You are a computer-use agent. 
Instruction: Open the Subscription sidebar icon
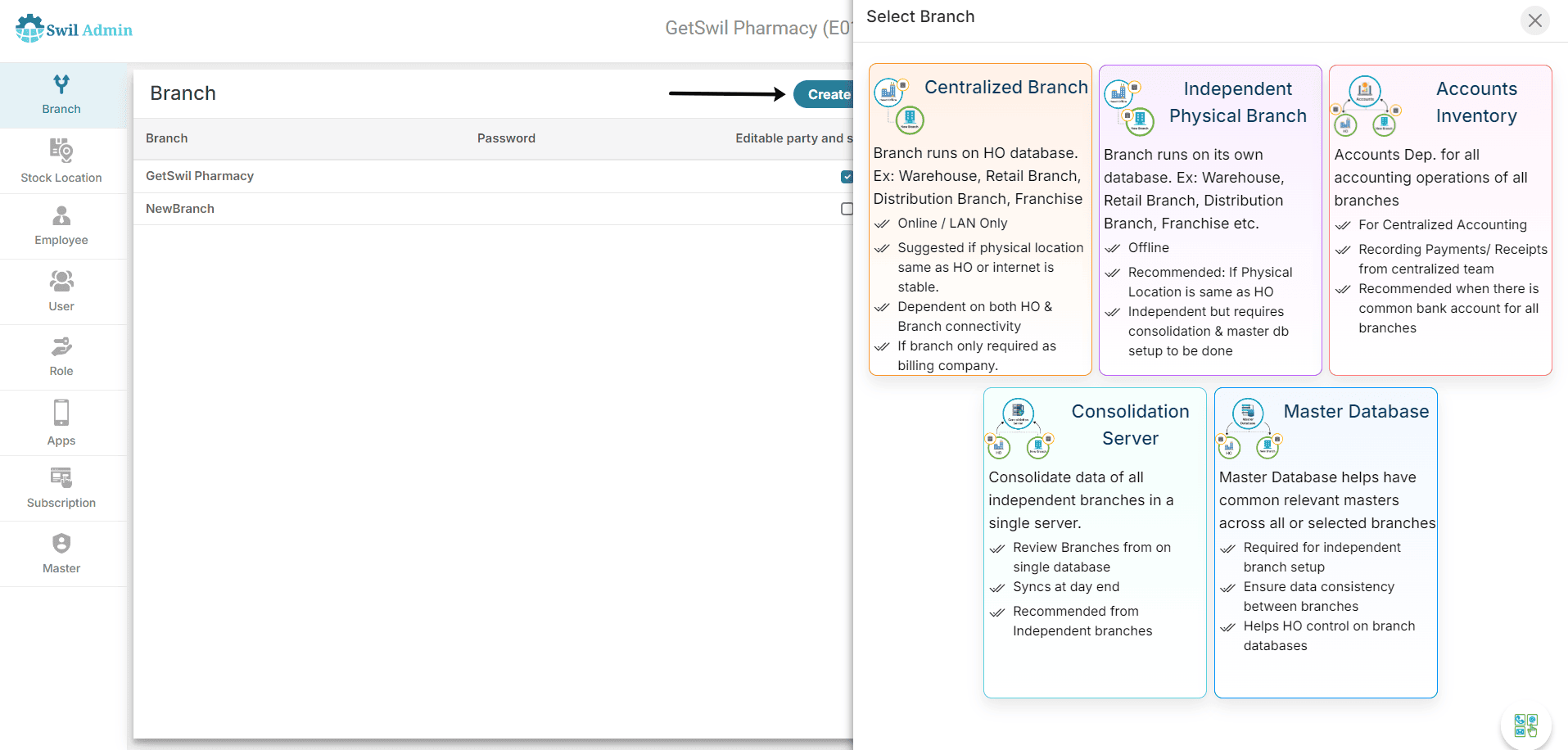tap(61, 477)
